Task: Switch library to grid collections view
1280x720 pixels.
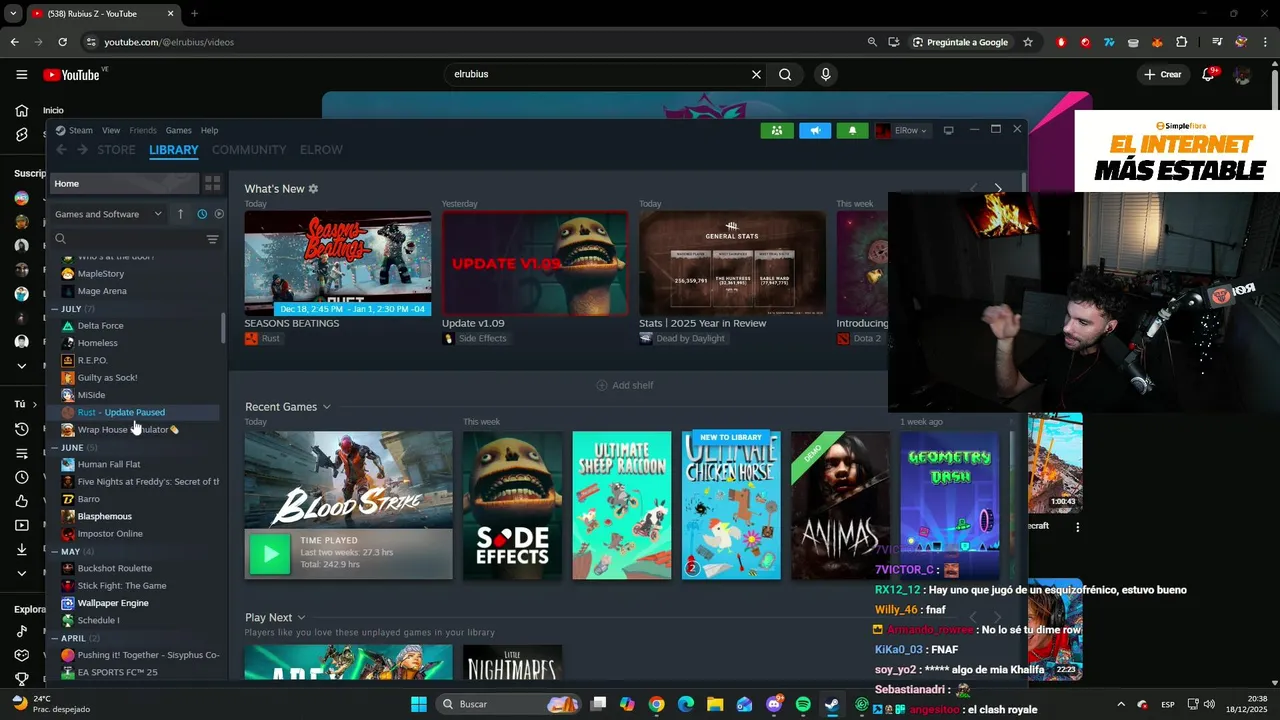Action: coord(212,183)
